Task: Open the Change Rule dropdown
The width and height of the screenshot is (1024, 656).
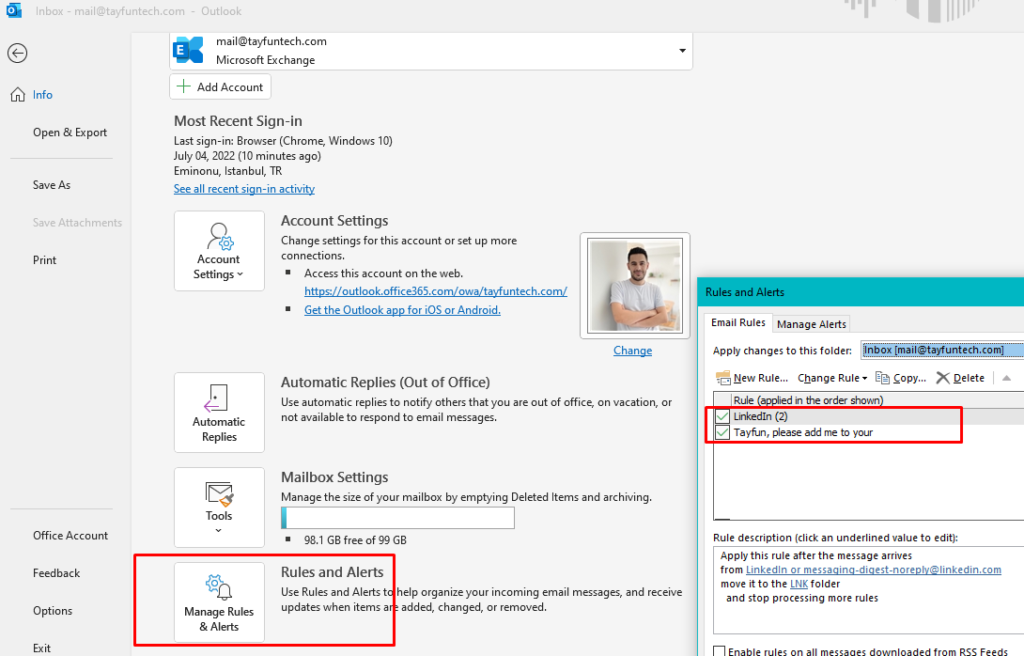Action: (832, 378)
